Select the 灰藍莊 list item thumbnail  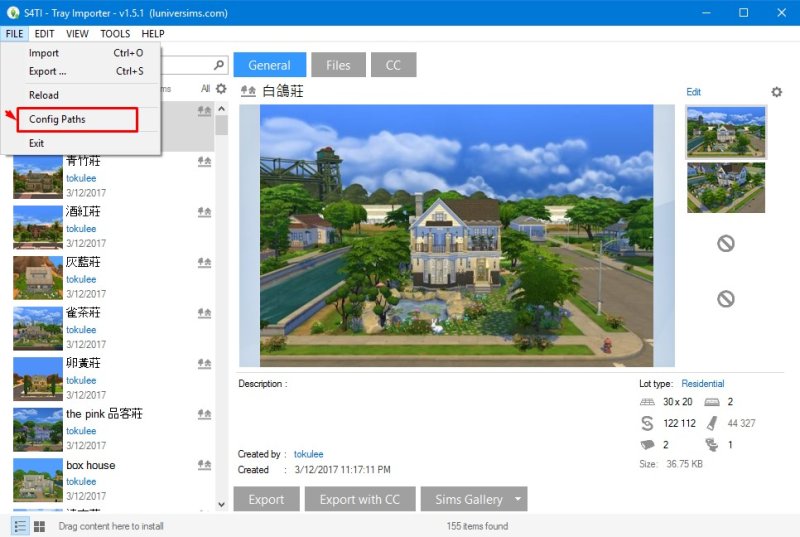(38, 277)
